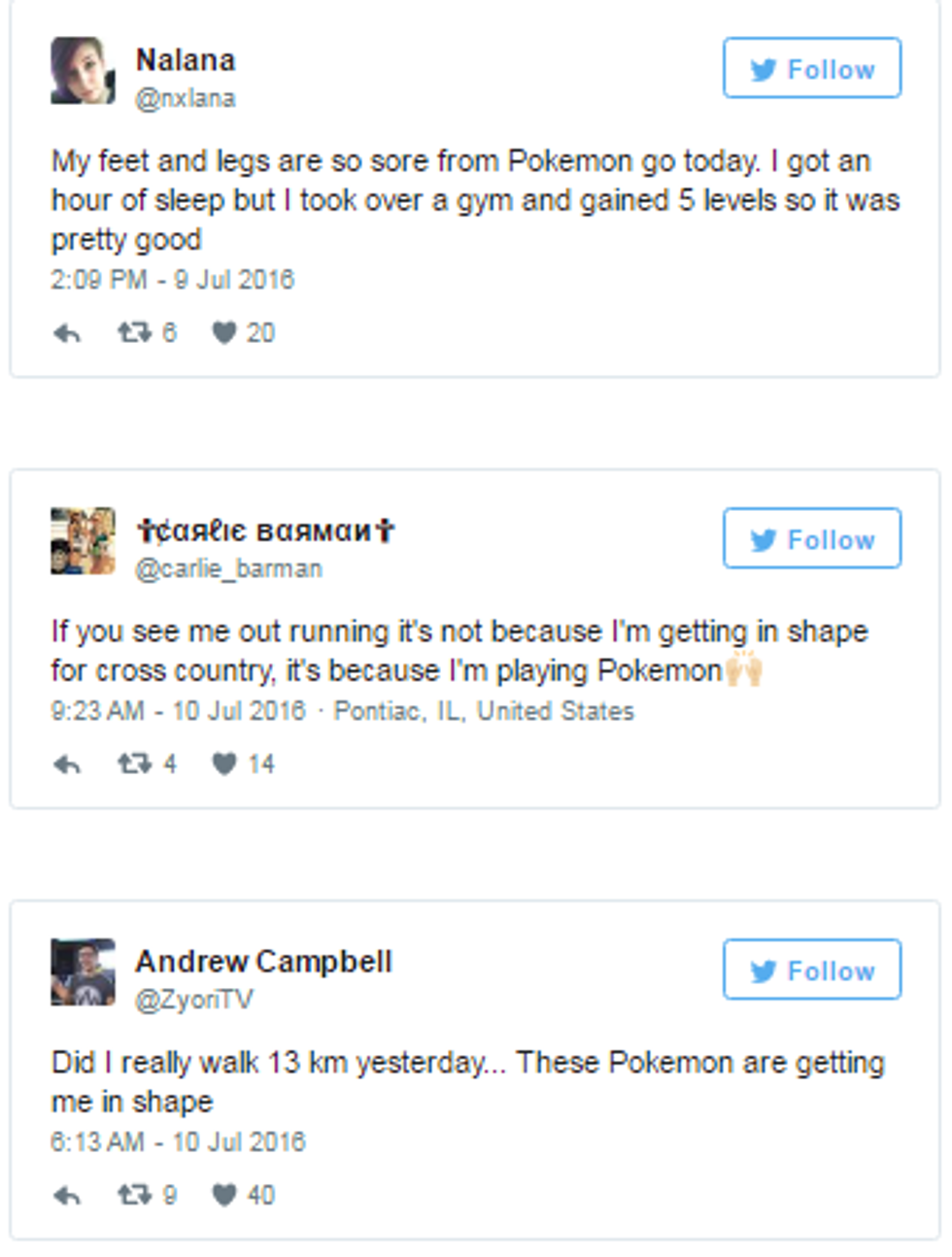
Task: Click Andrew Campbell's profile photo
Action: coord(83,971)
